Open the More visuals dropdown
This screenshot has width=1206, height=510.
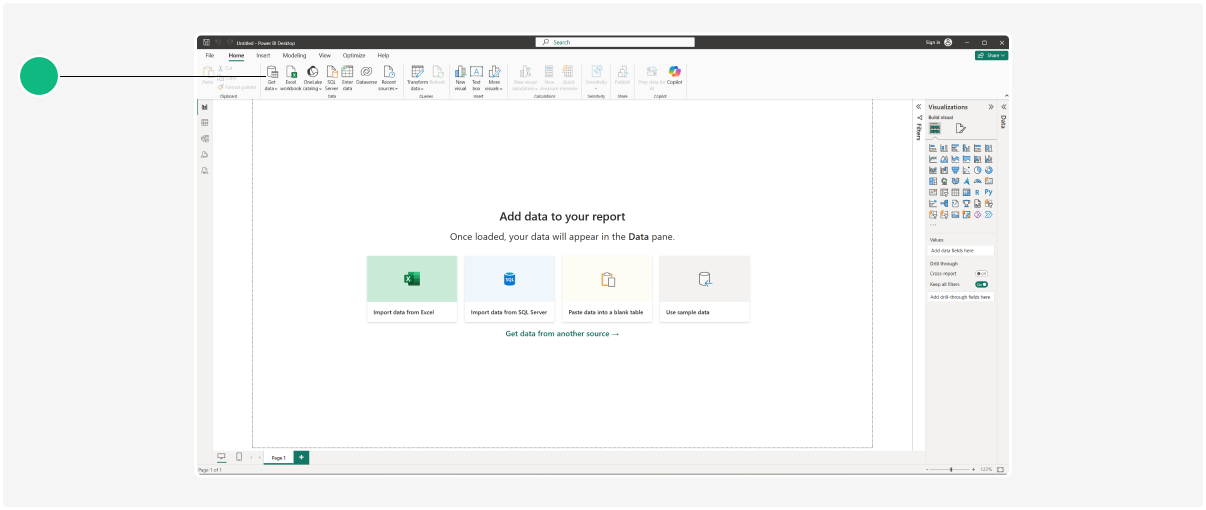pos(494,78)
